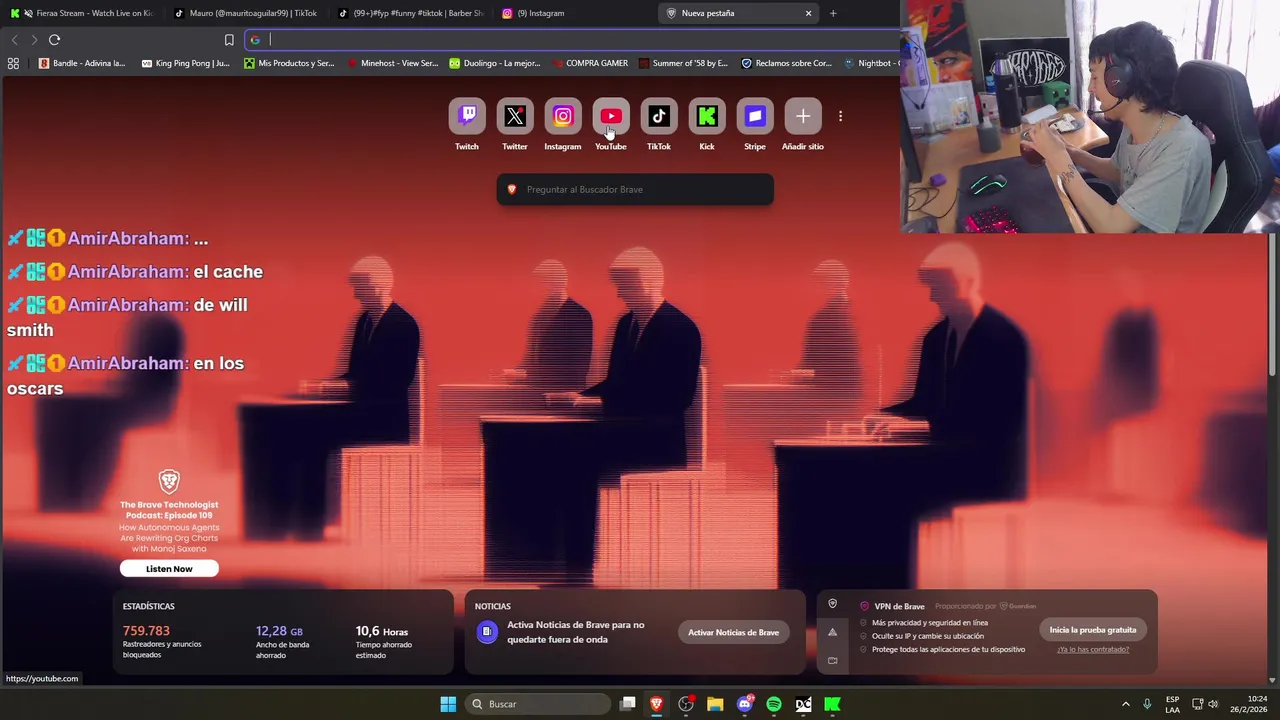Click the taskbar Buscar search box

539,704
